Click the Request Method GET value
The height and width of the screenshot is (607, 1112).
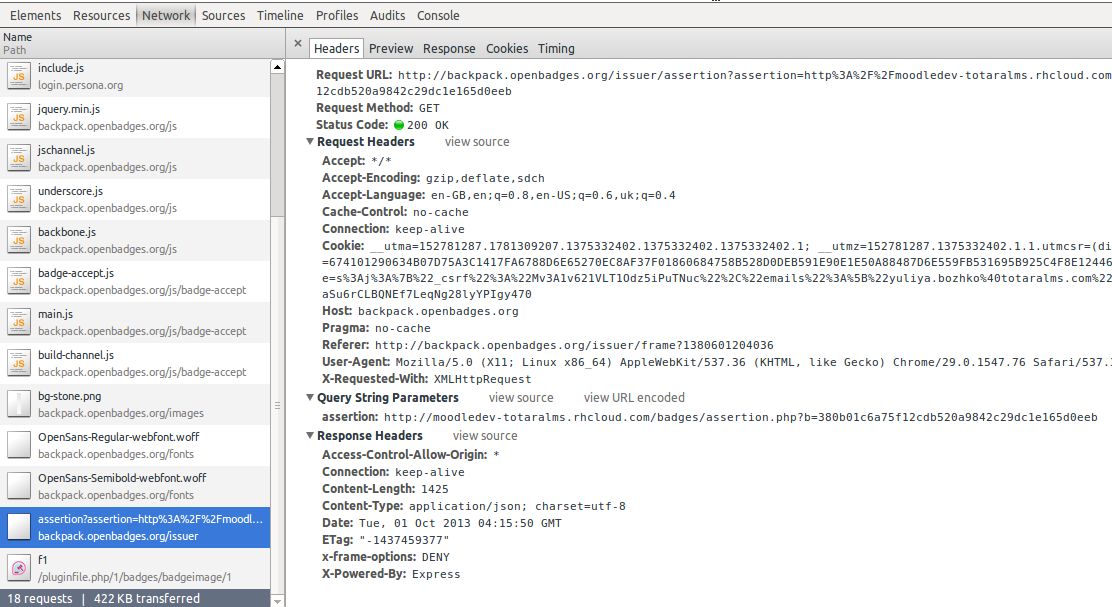click(429, 108)
